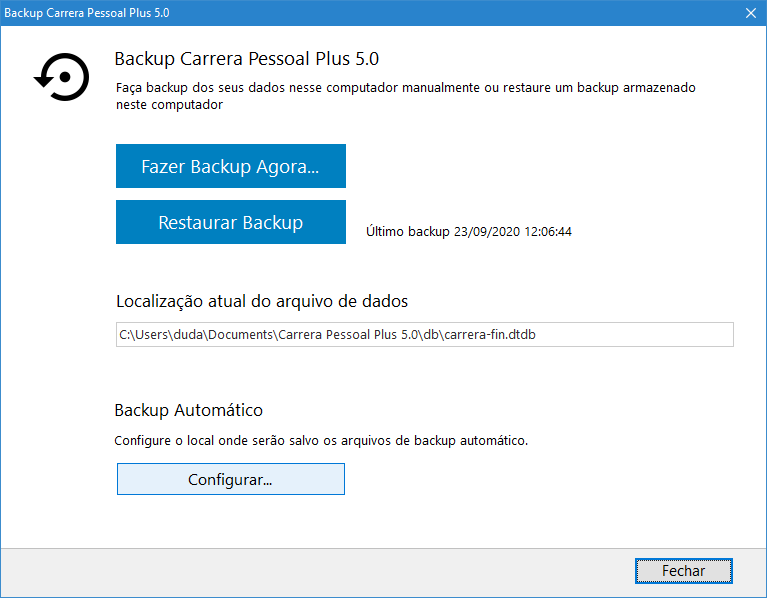767x598 pixels.
Task: Click the Backup Automático section heading
Action: click(x=189, y=411)
